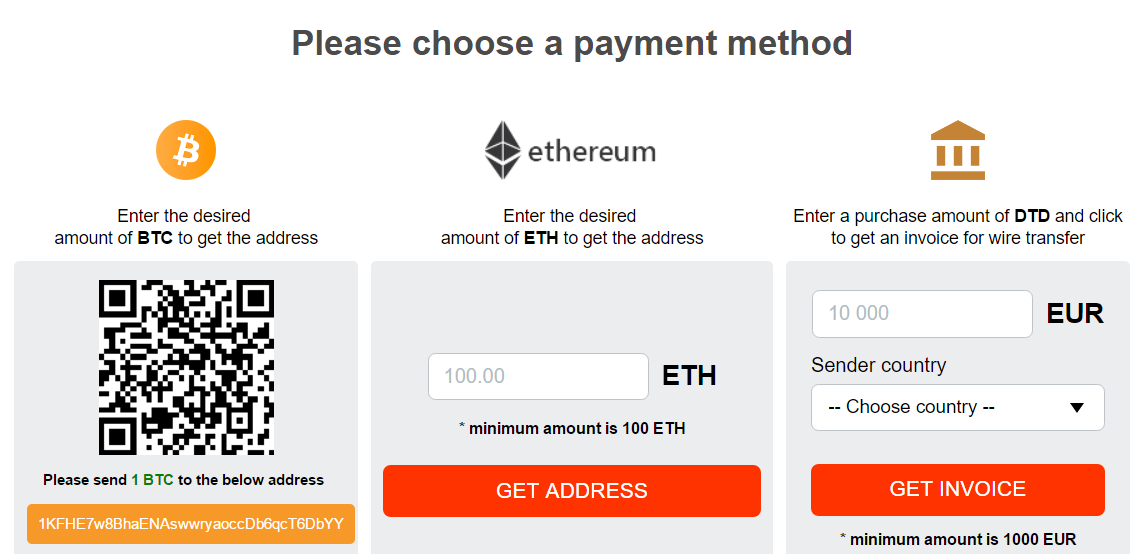
Task: Click the 'Sender country' label
Action: click(x=879, y=365)
